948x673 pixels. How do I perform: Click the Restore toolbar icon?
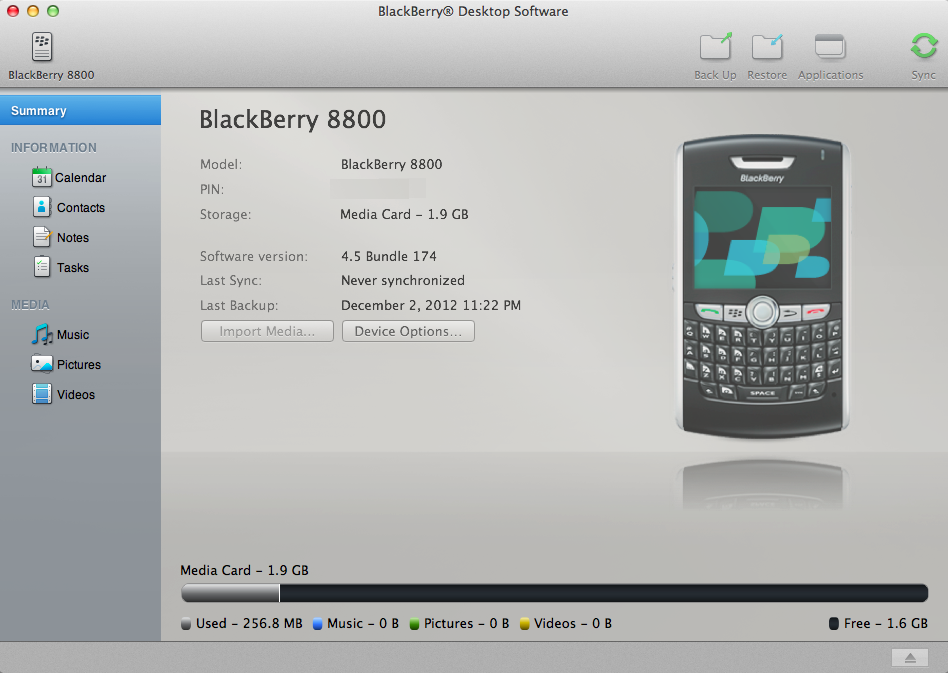pos(767,47)
